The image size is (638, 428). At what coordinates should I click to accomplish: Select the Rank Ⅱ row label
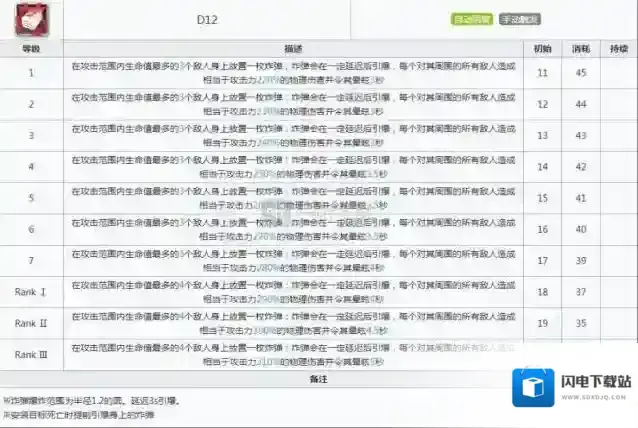point(31,322)
